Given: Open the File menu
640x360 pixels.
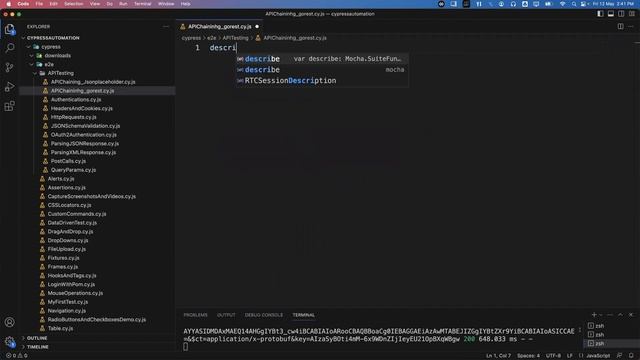Looking at the screenshot, I should 39,4.
